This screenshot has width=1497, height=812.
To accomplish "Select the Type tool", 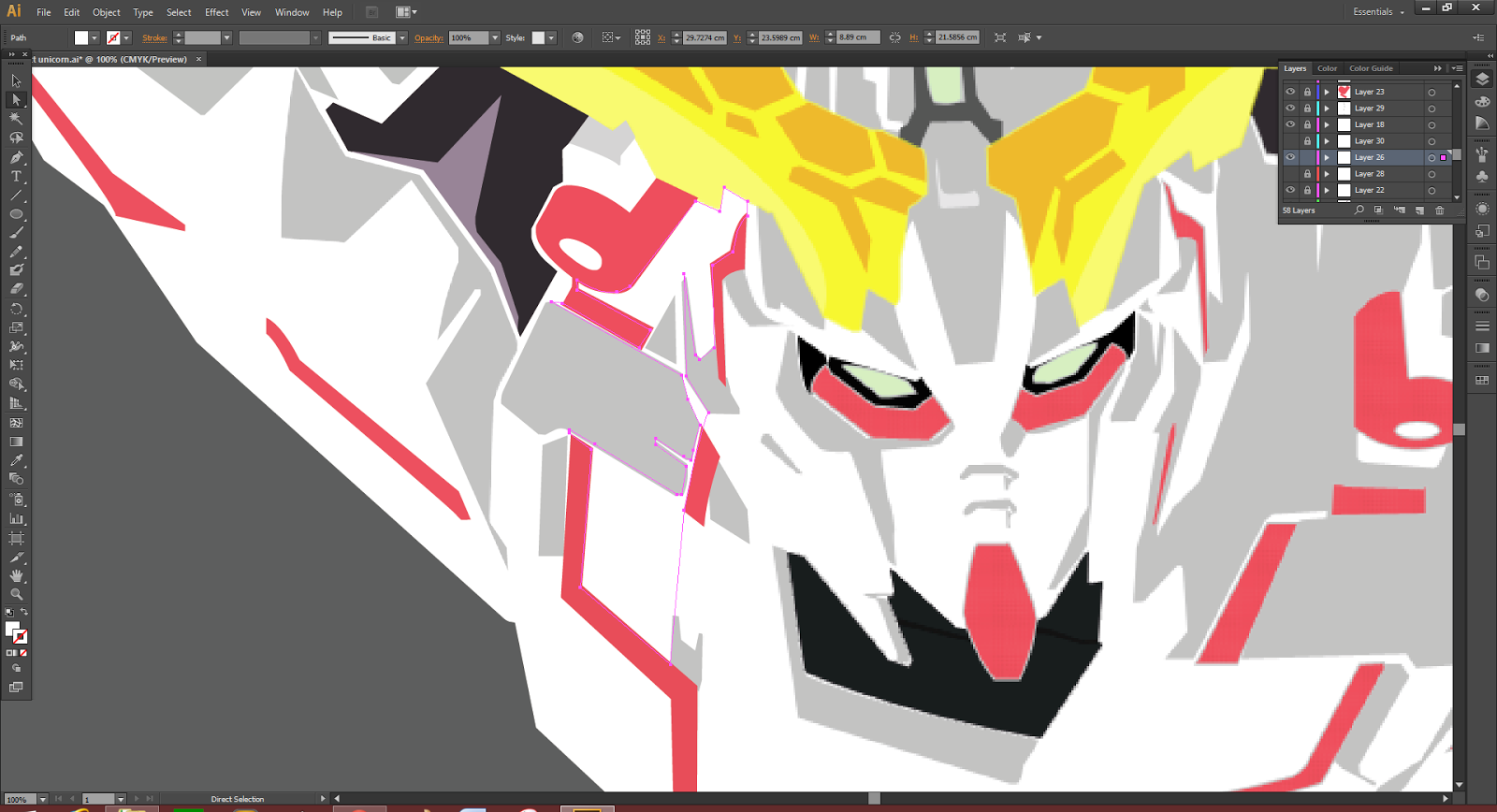I will click(16, 176).
